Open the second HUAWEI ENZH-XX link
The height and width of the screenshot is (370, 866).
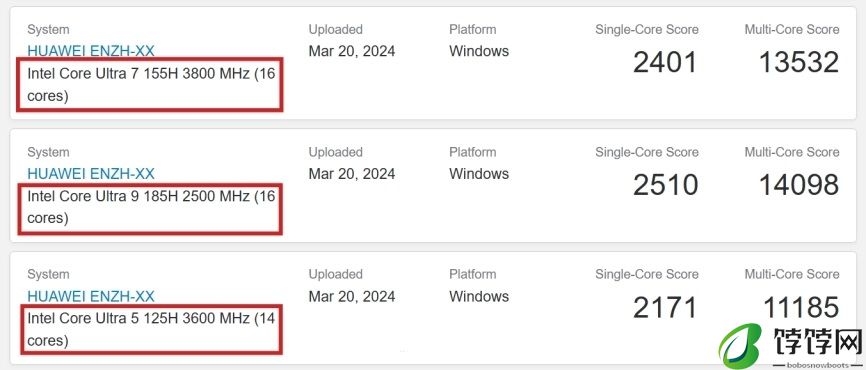[x=91, y=173]
